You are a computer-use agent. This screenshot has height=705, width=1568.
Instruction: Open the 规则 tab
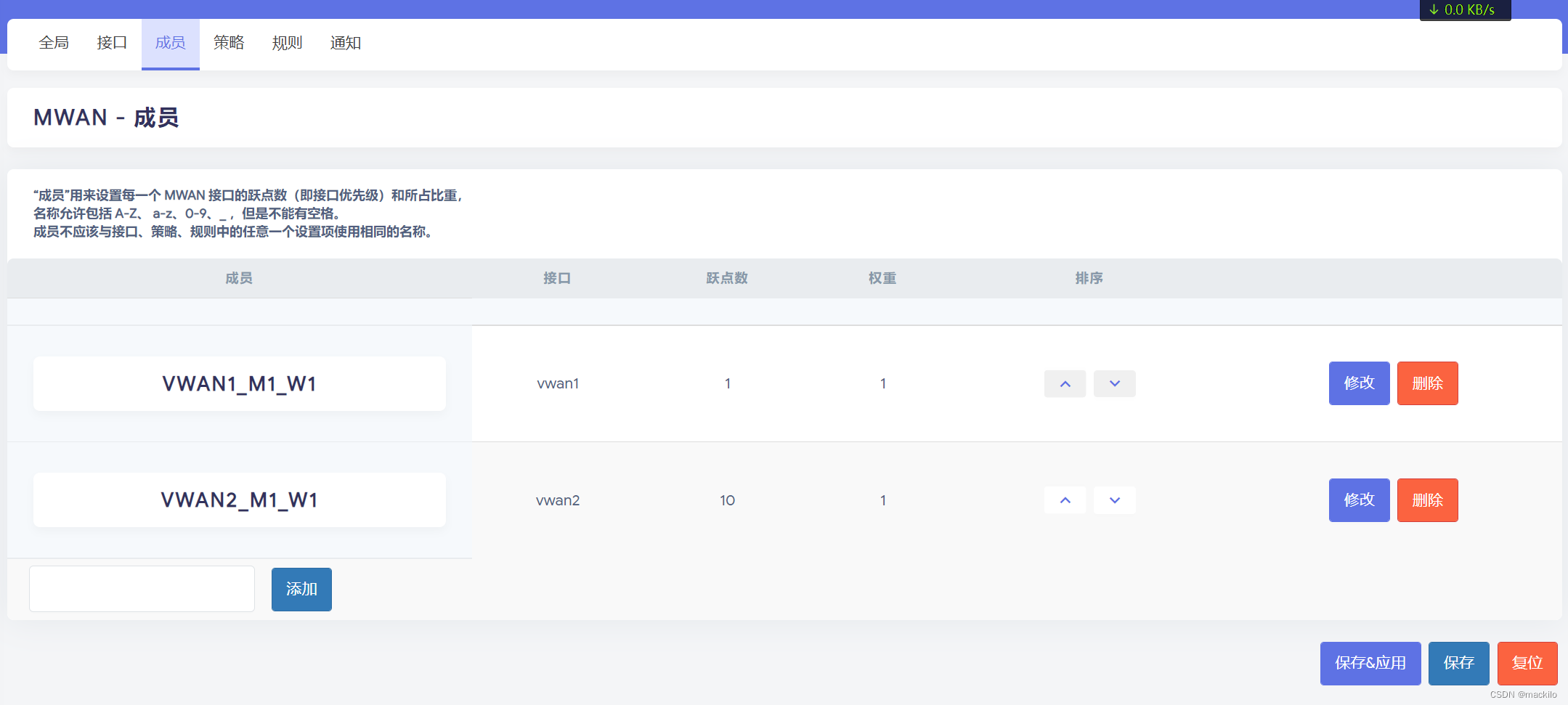287,43
